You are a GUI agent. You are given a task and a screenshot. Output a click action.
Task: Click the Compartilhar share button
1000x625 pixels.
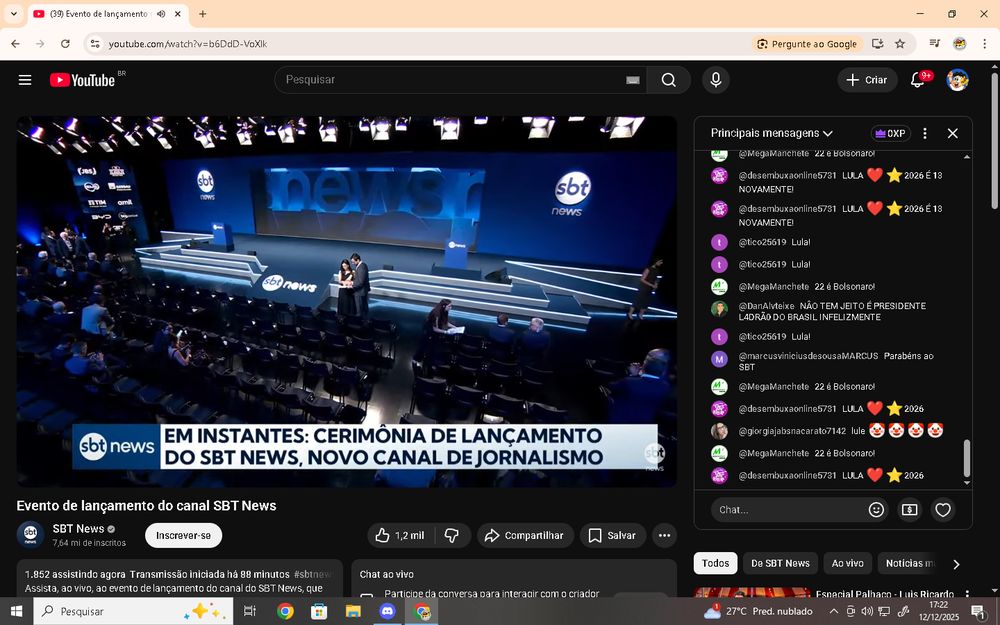coord(525,535)
